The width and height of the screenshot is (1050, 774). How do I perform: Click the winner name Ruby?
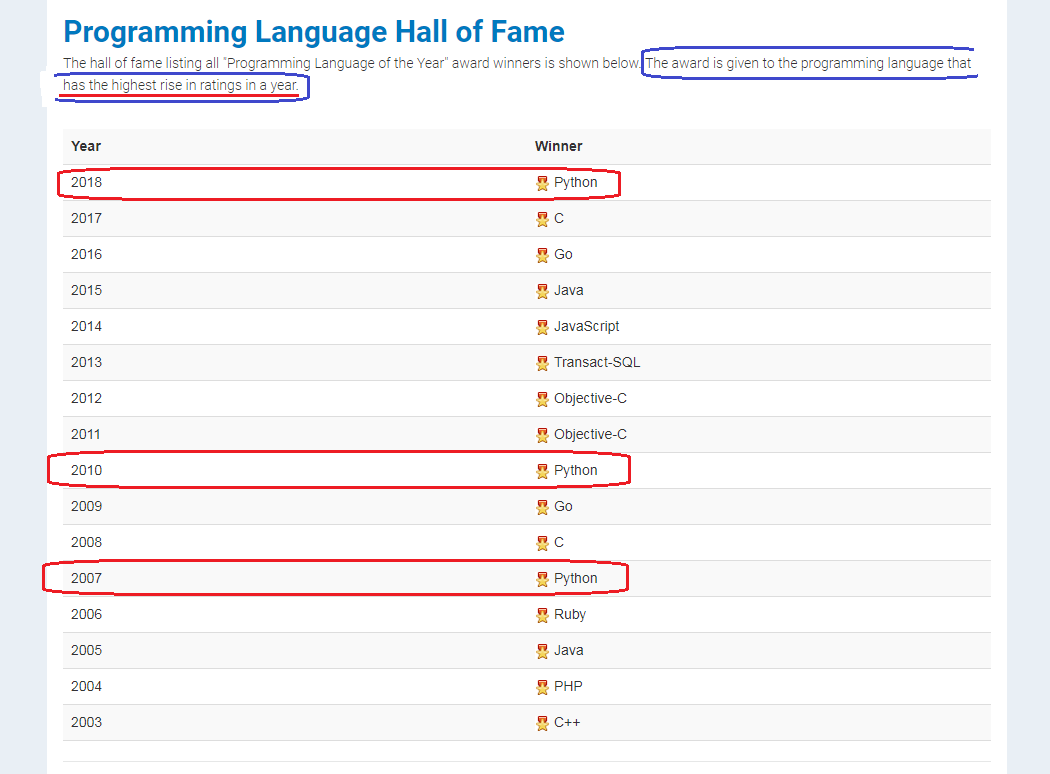[x=570, y=615]
